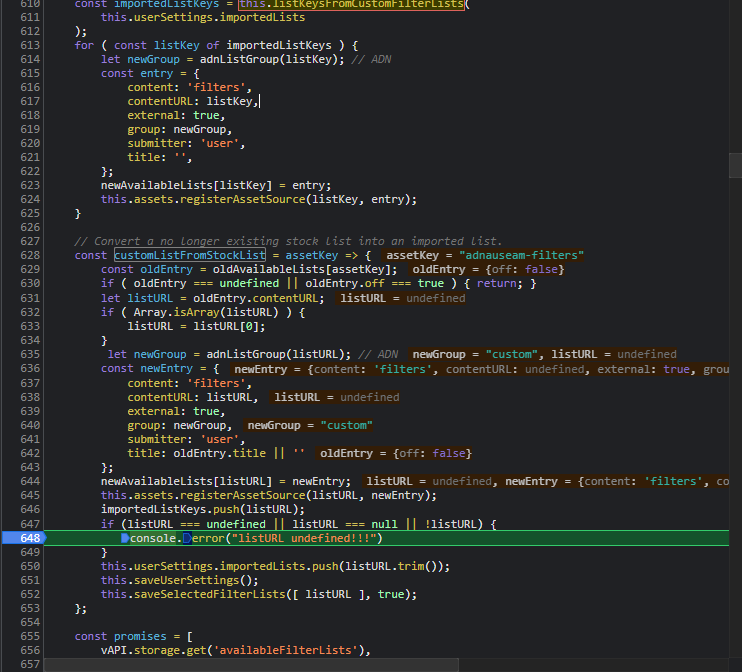Toggle inline breakpoint marker before console

(125, 538)
